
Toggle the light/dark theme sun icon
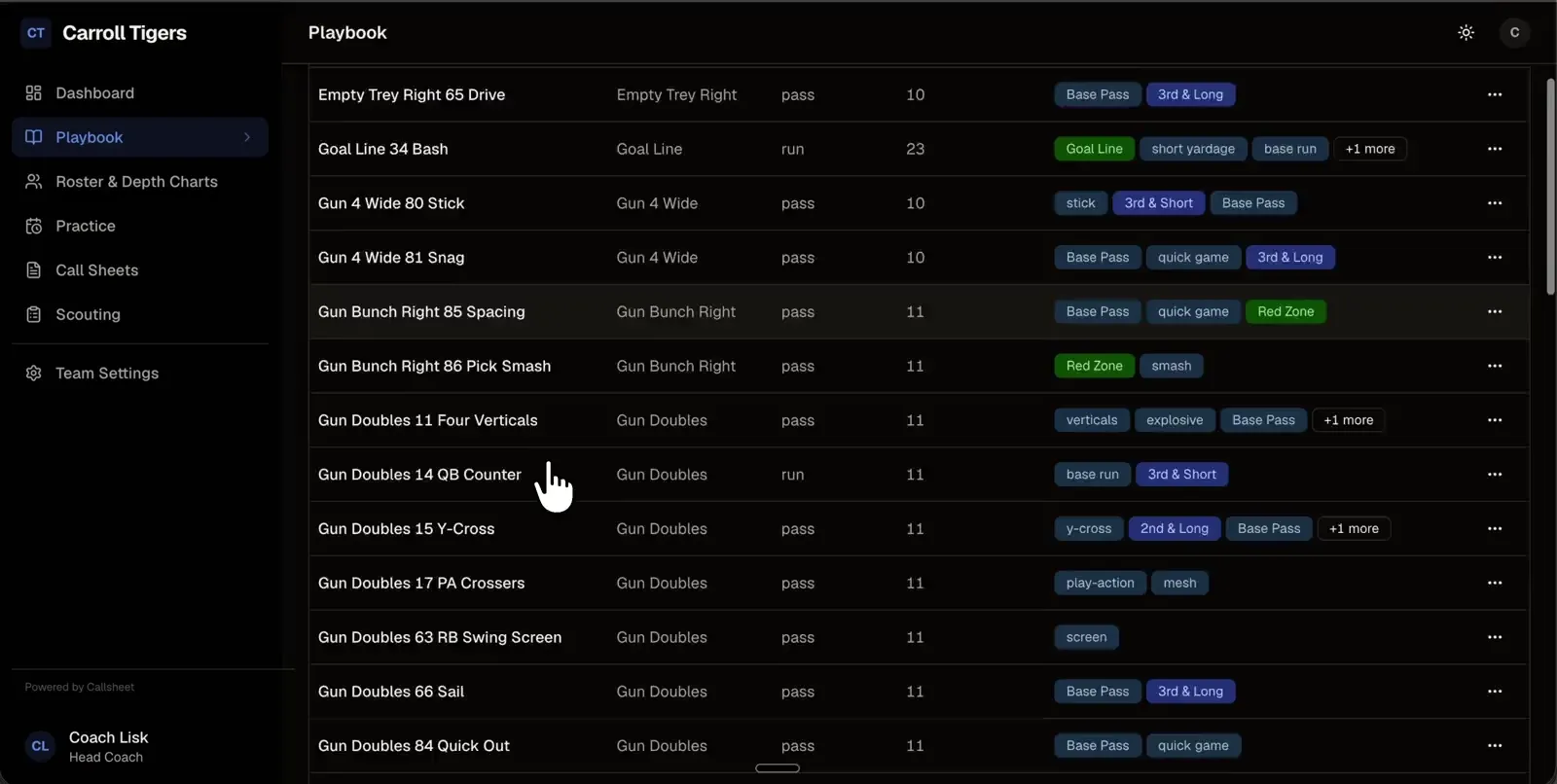click(1466, 33)
